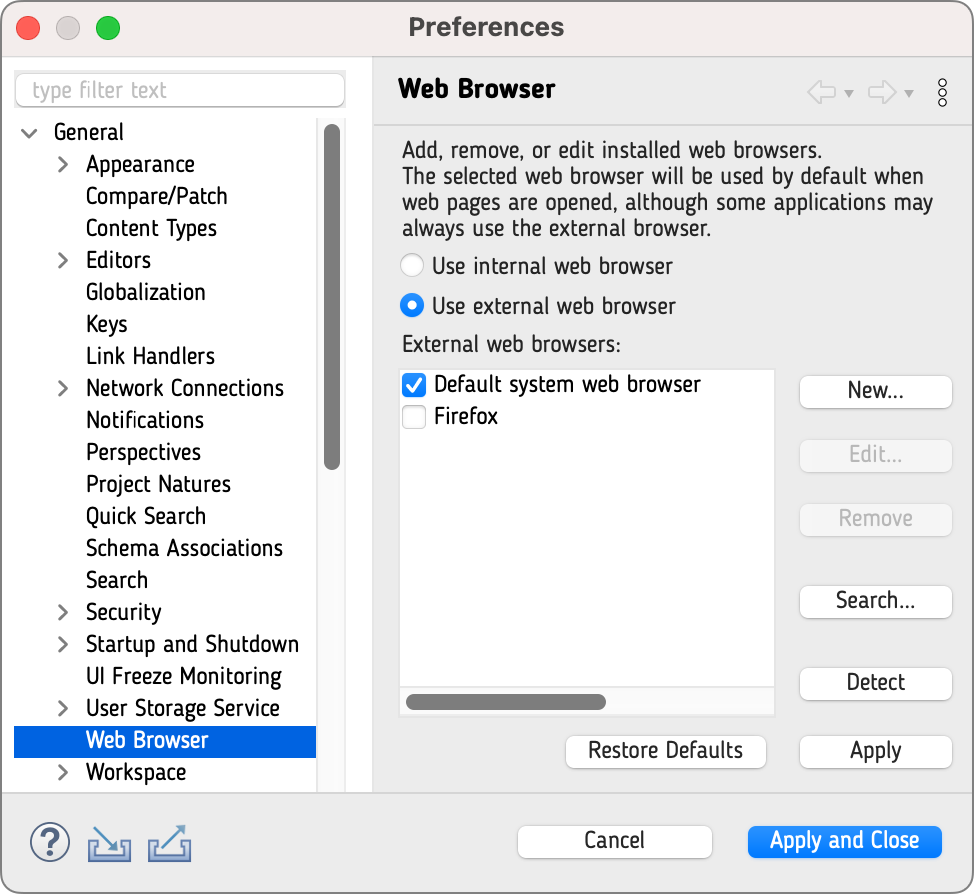Open the view menu kebab icon
The image size is (974, 894).
click(x=942, y=92)
